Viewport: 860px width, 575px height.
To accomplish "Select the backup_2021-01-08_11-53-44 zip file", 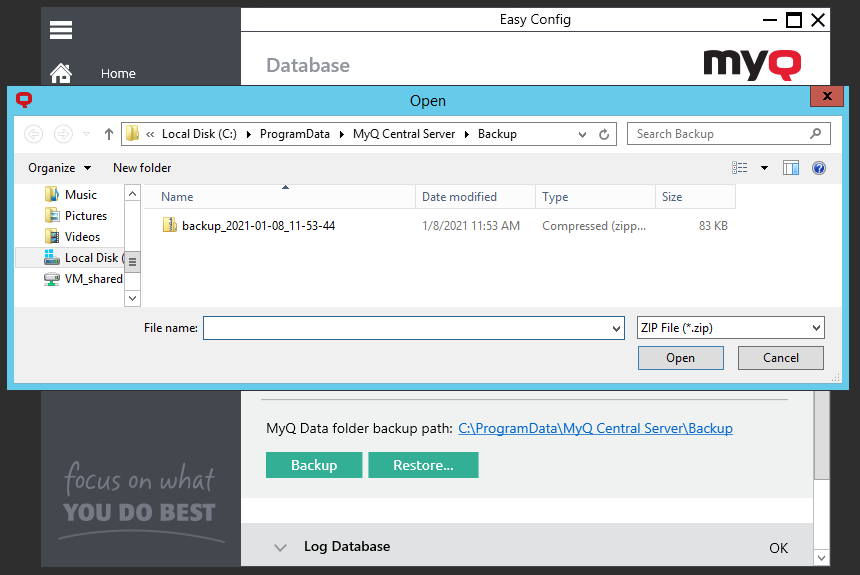I will point(257,226).
